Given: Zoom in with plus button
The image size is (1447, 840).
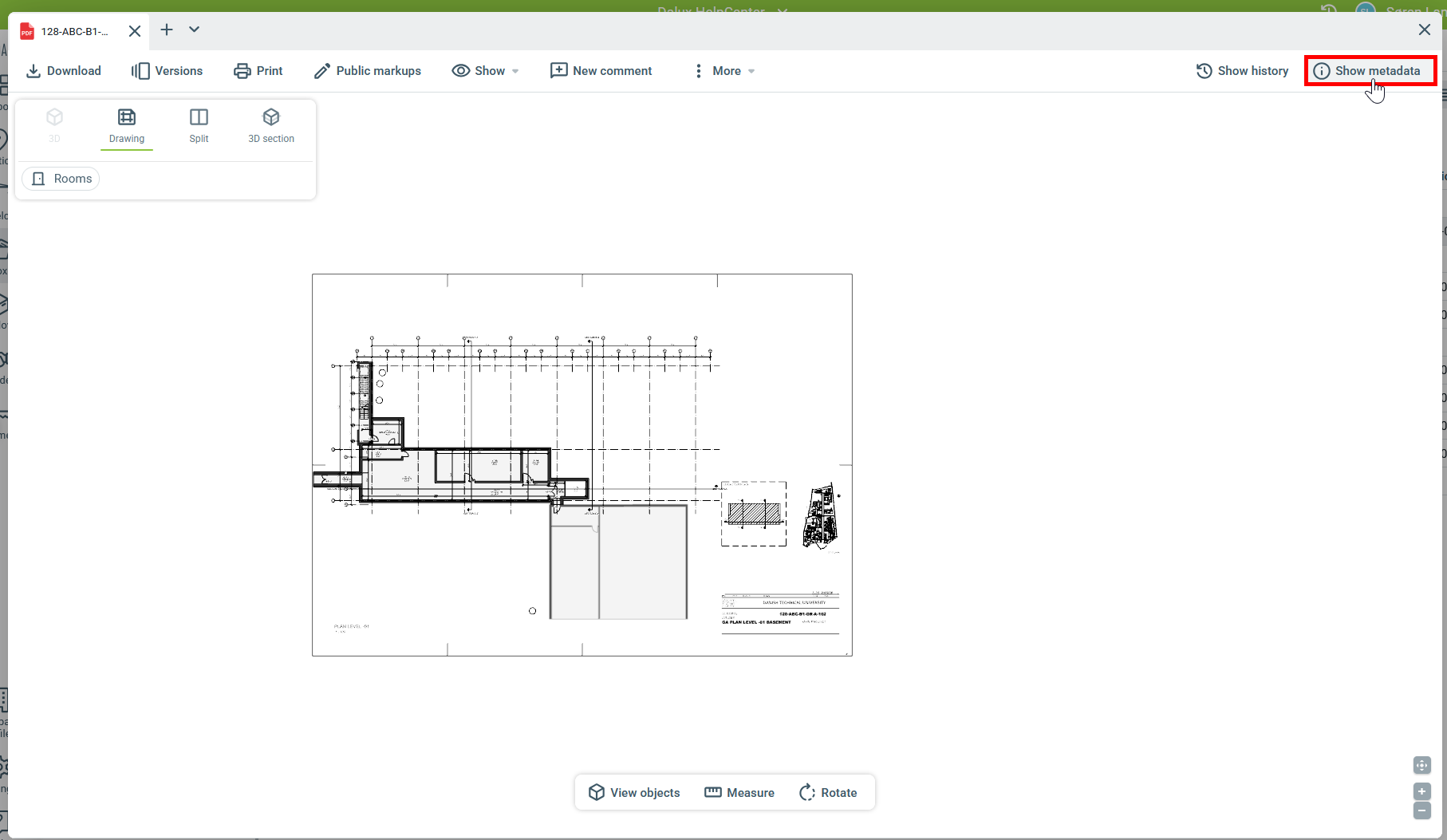Looking at the screenshot, I should (1421, 791).
